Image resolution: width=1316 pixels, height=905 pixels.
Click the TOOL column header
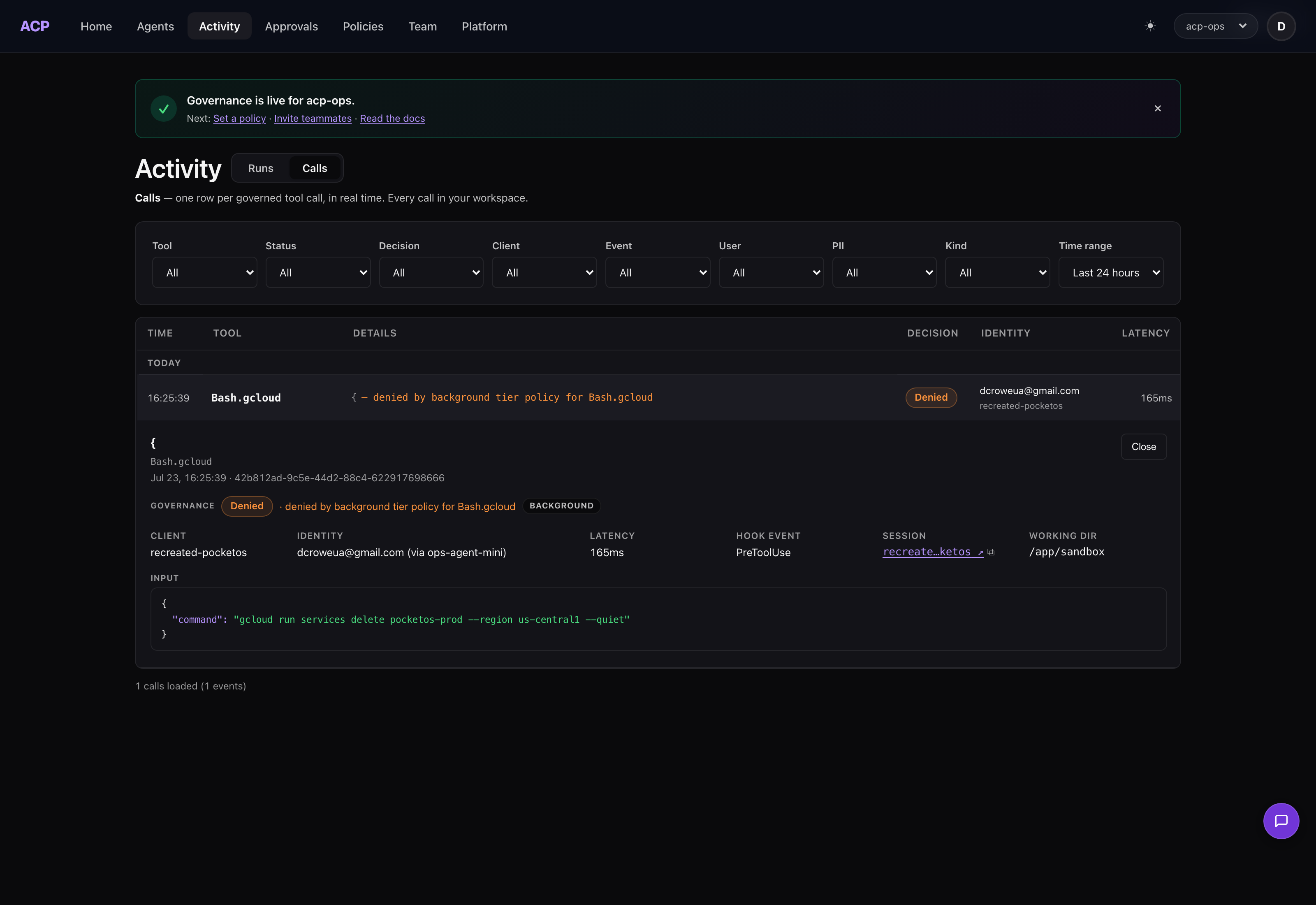[x=227, y=334]
